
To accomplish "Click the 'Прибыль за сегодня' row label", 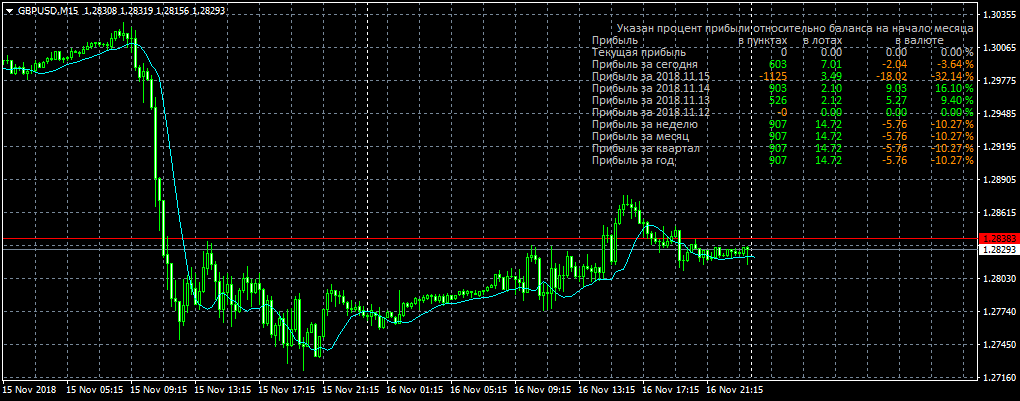I will [x=645, y=64].
